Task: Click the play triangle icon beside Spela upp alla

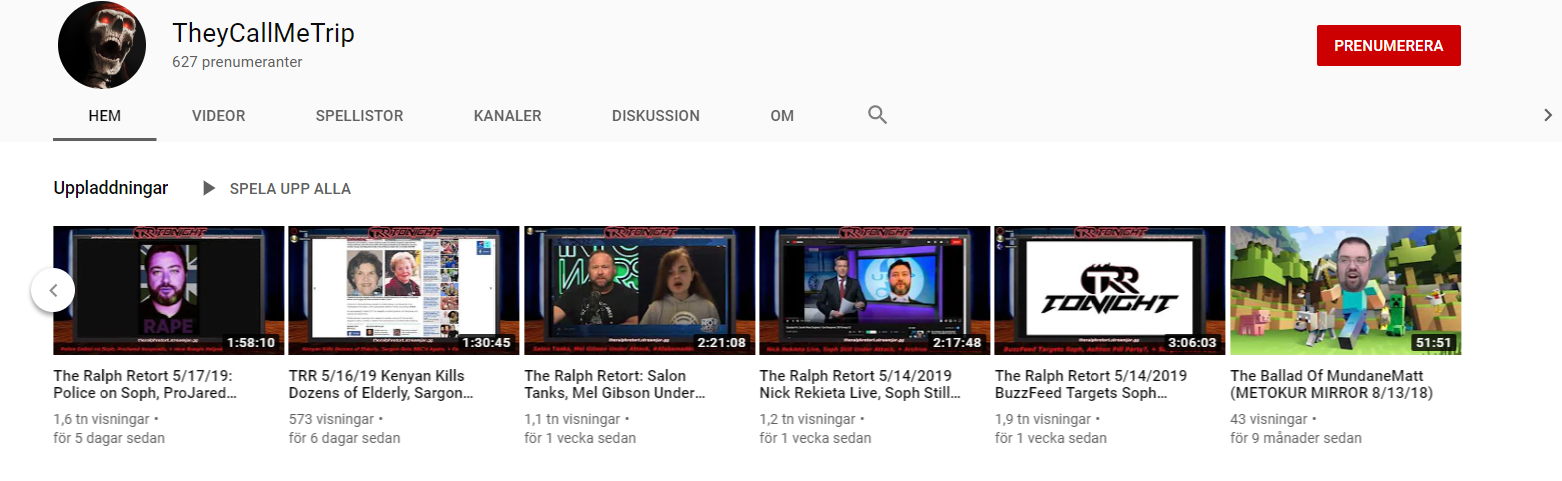Action: [x=208, y=188]
